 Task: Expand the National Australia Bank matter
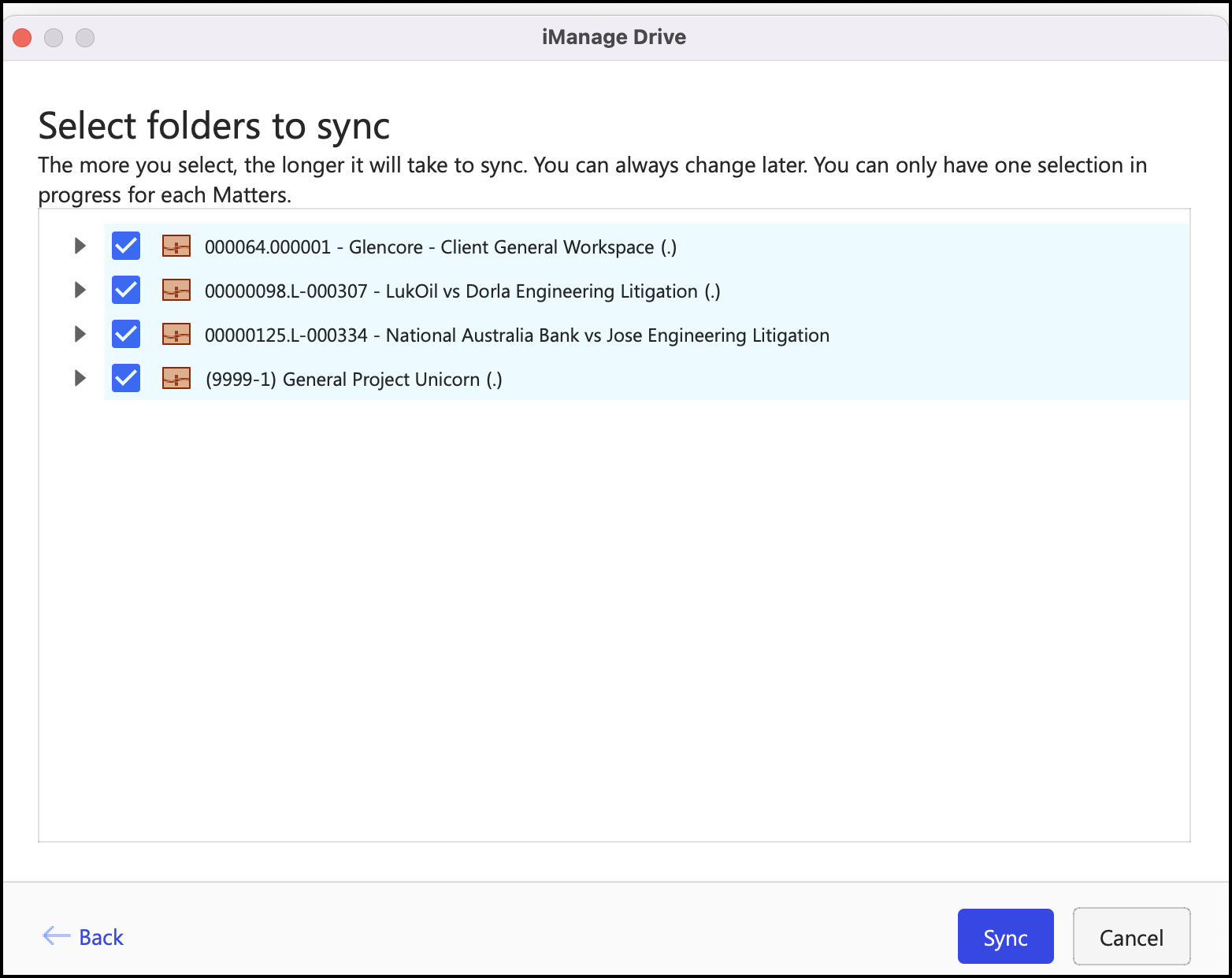(80, 335)
